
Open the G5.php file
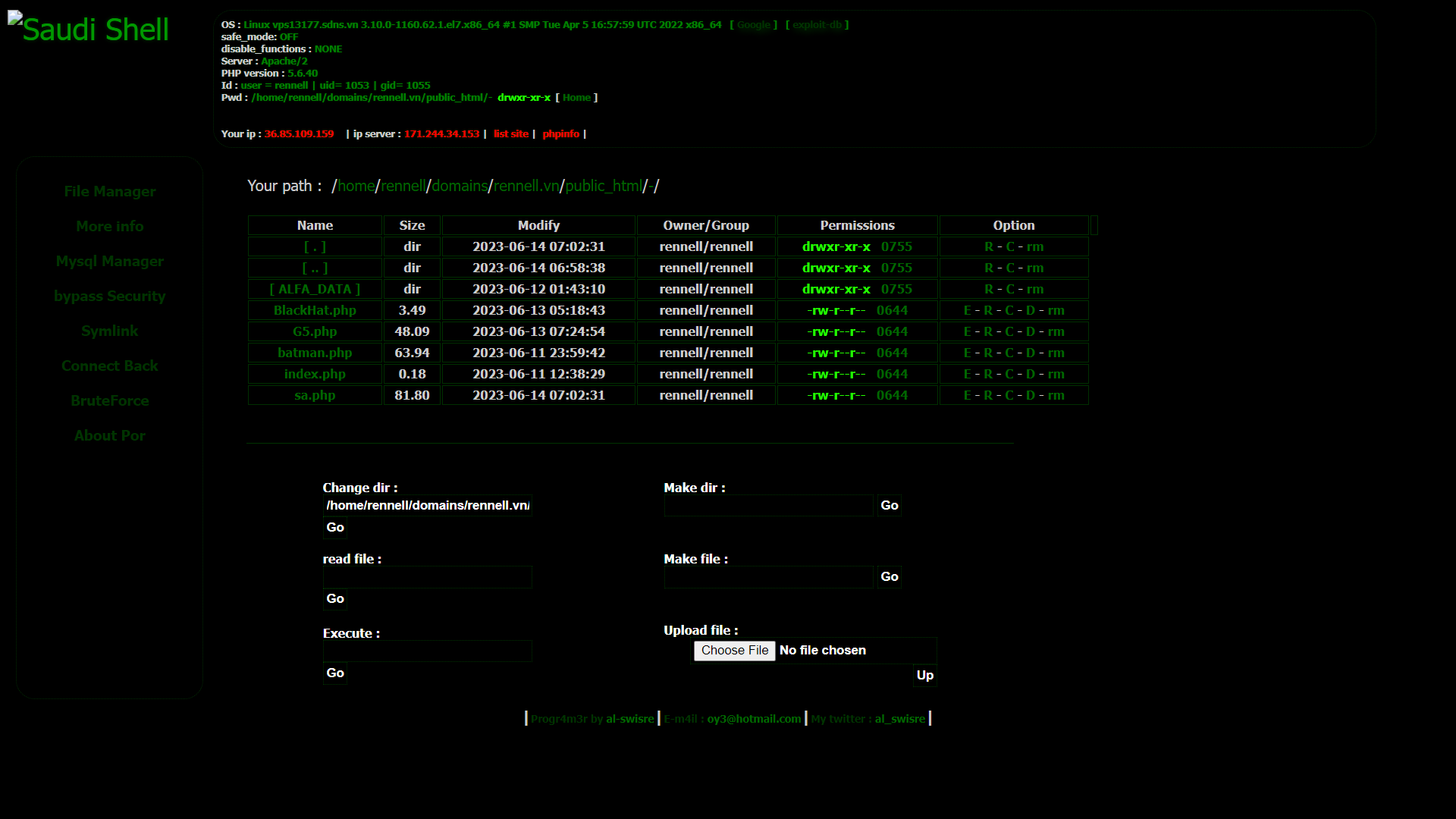(x=315, y=332)
